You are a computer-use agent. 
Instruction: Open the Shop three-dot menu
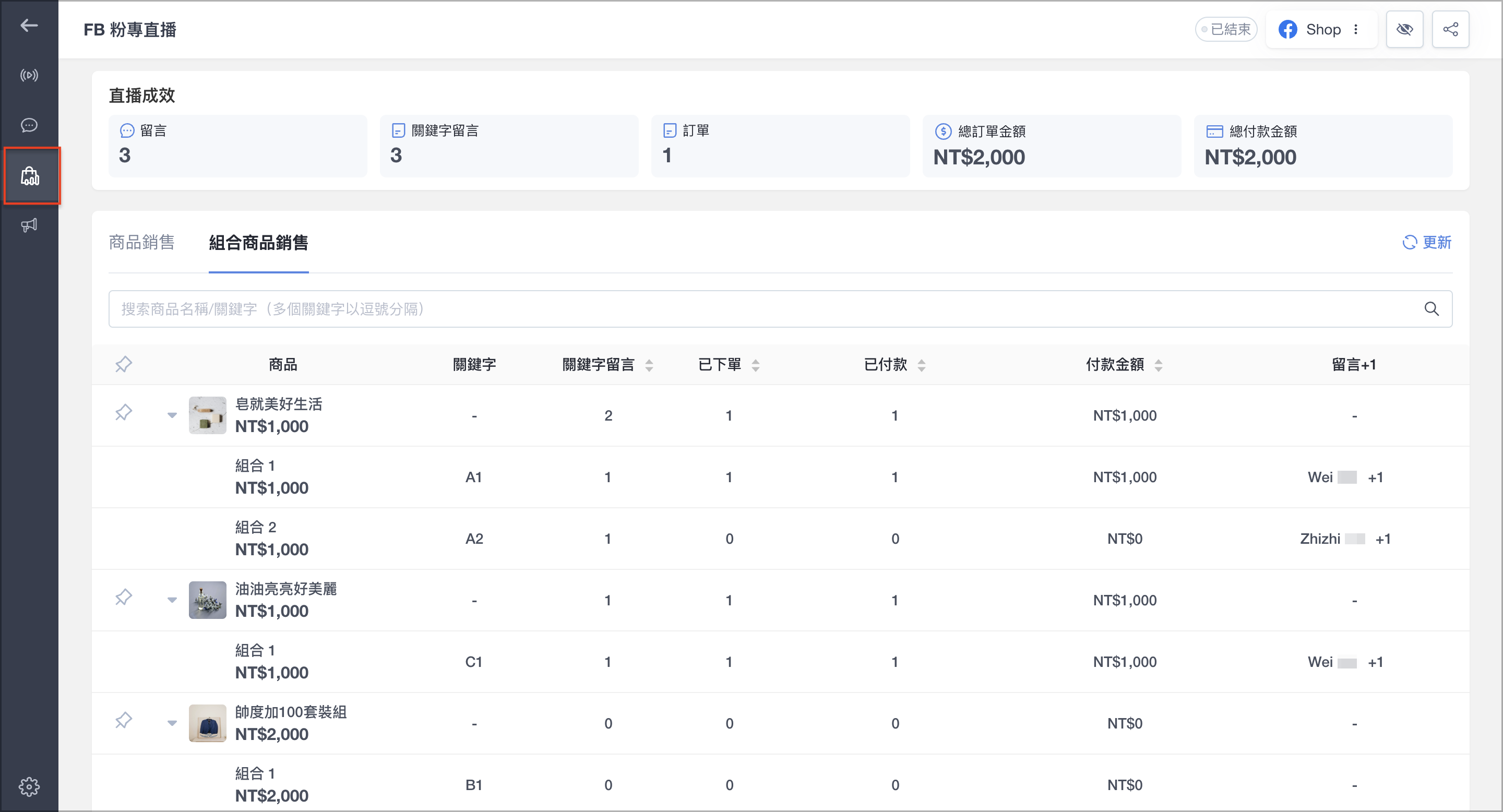(1356, 29)
